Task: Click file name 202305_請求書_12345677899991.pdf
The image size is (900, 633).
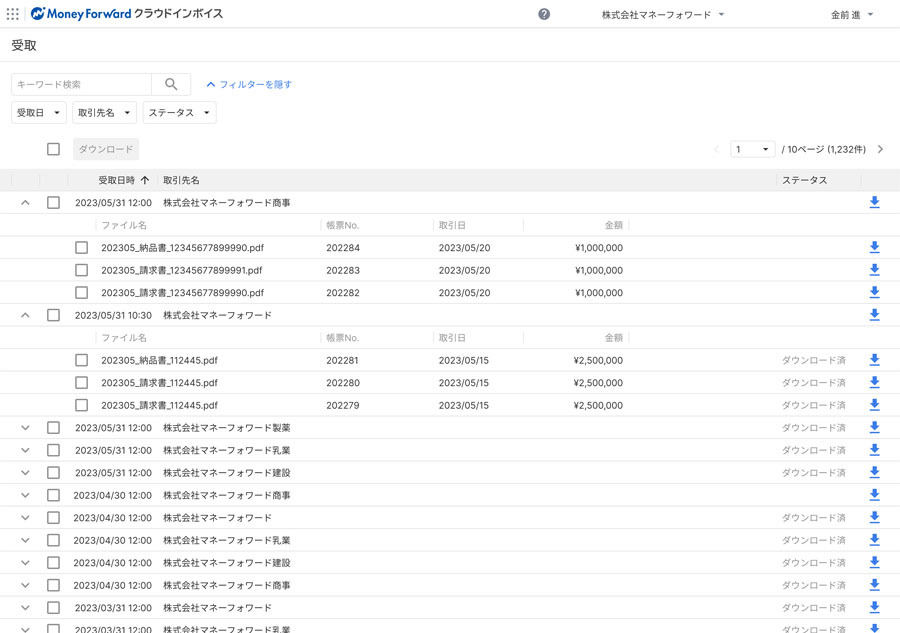Action: pos(181,270)
